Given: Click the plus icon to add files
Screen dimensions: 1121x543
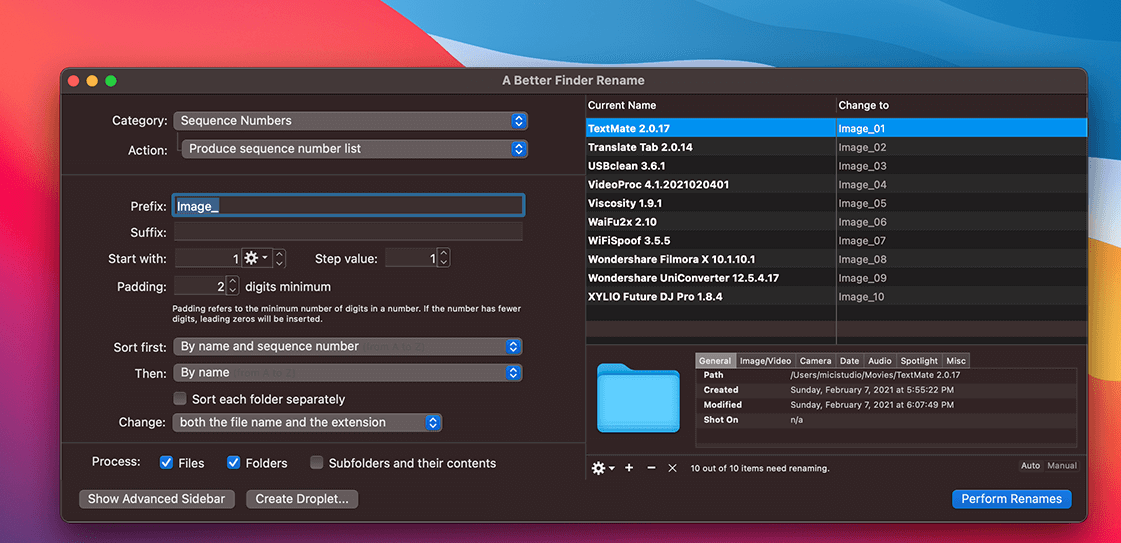Looking at the screenshot, I should [x=629, y=468].
